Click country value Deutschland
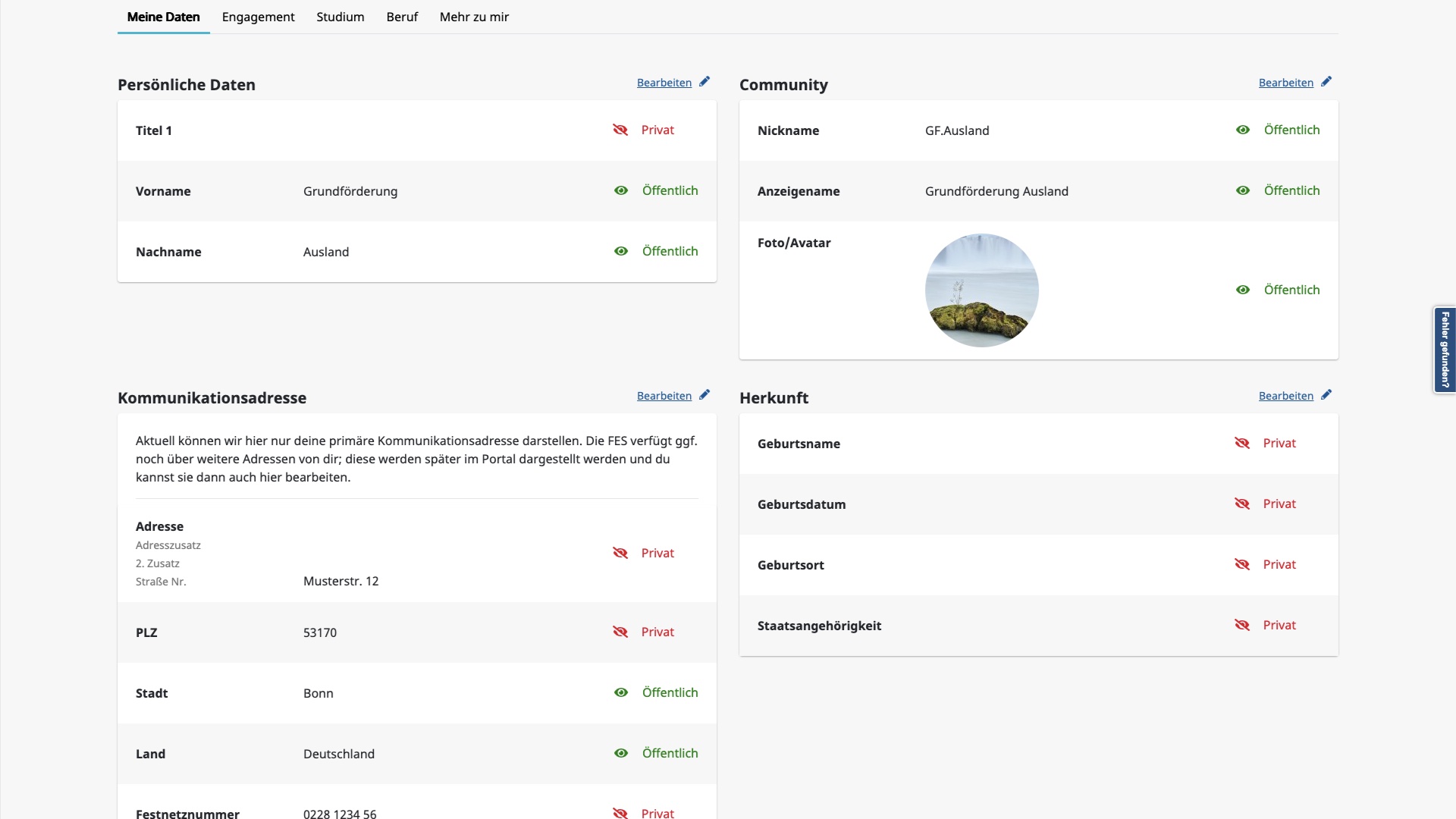The image size is (1456, 819). tap(339, 754)
